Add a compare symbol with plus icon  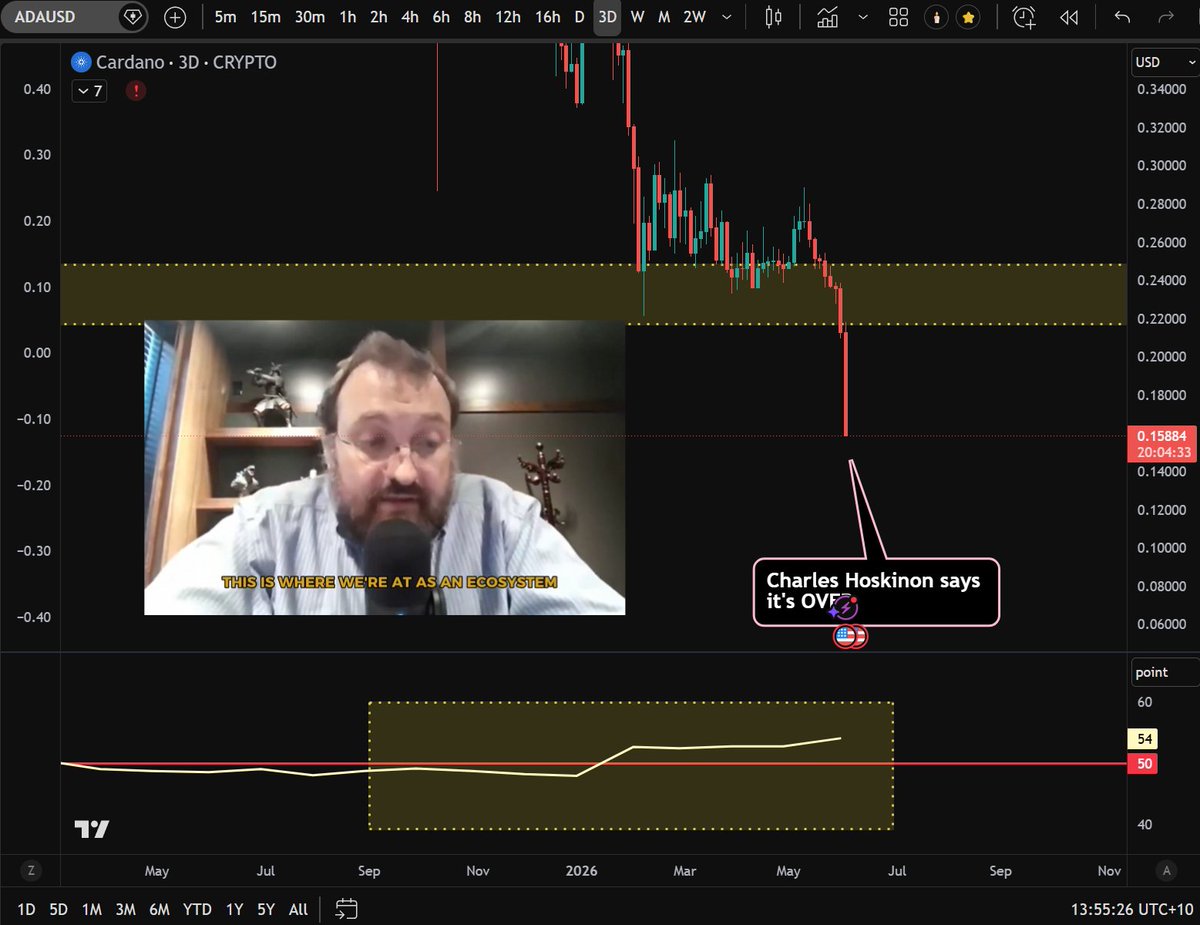pos(175,17)
